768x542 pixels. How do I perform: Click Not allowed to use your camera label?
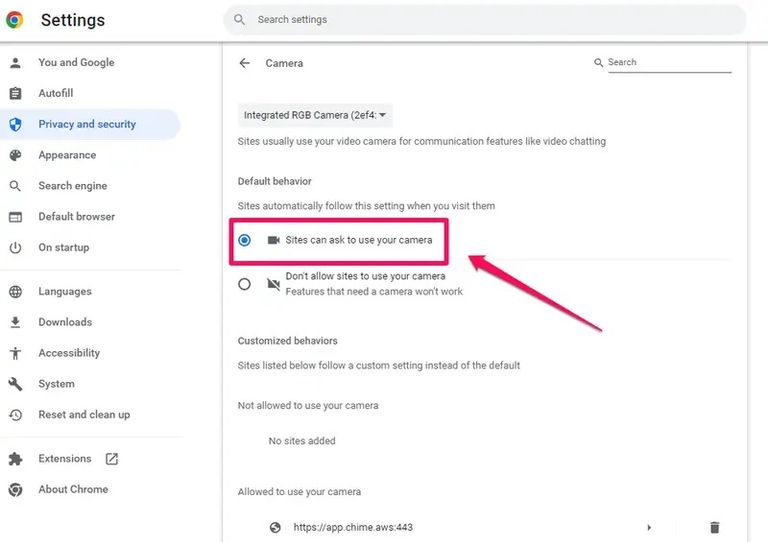pyautogui.click(x=308, y=406)
